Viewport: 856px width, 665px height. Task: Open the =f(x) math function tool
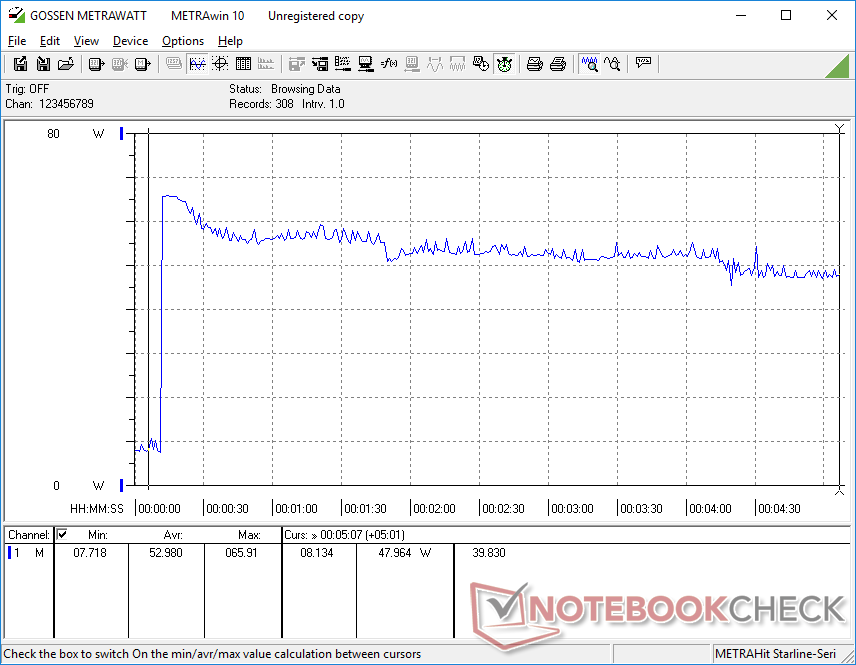click(389, 64)
